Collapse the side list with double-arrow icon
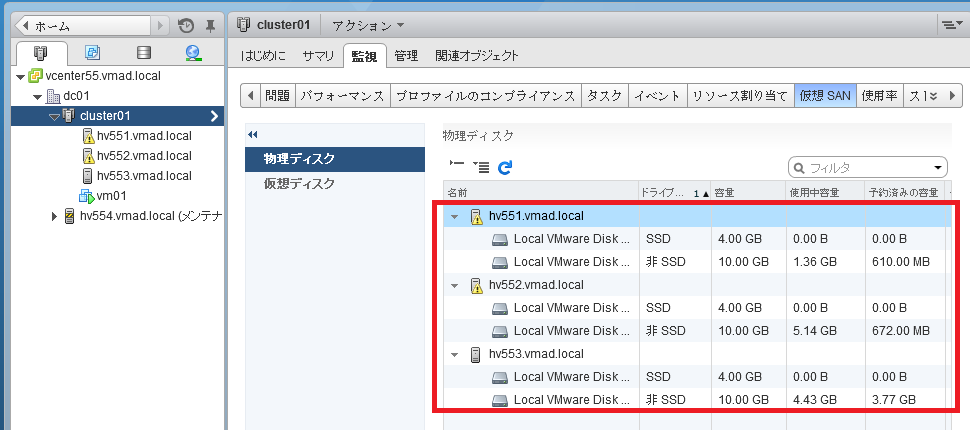The width and height of the screenshot is (970, 430). click(252, 135)
